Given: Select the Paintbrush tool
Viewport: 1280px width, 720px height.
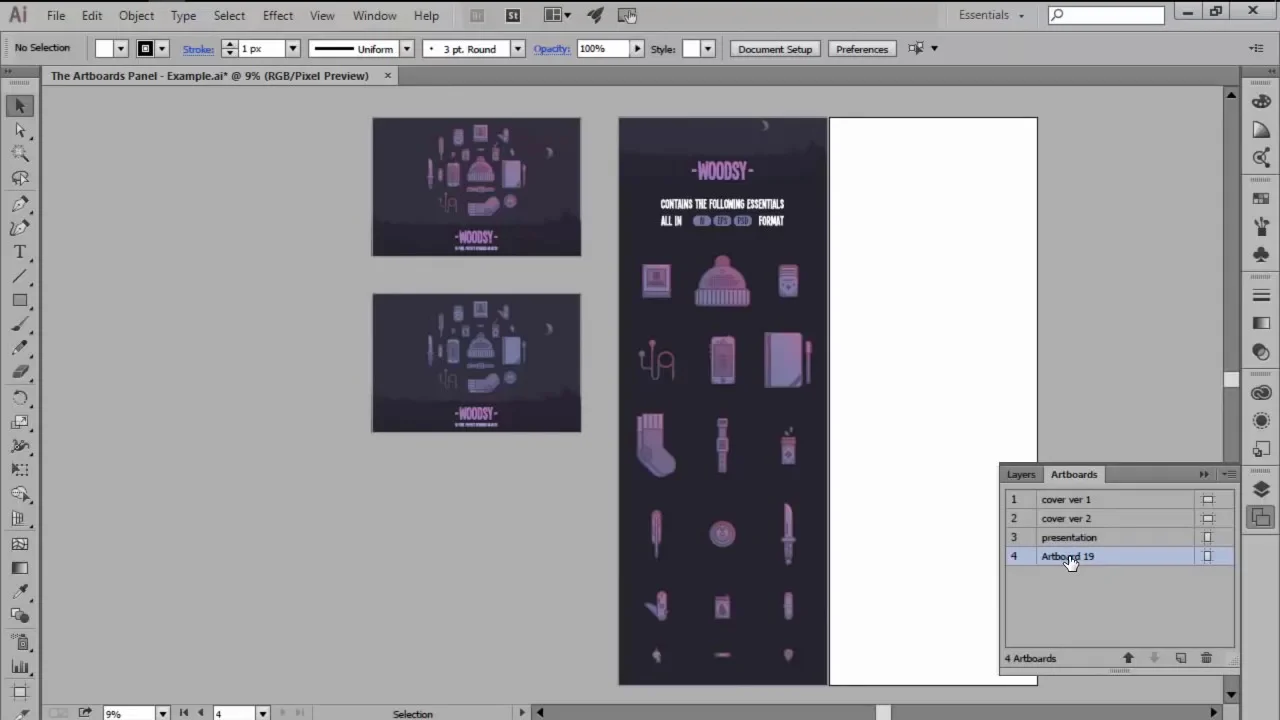Looking at the screenshot, I should pyautogui.click(x=20, y=324).
